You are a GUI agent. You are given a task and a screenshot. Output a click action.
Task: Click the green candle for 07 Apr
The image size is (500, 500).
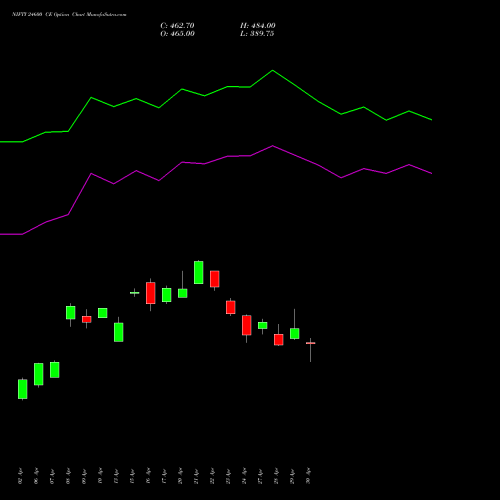[x=55, y=370]
